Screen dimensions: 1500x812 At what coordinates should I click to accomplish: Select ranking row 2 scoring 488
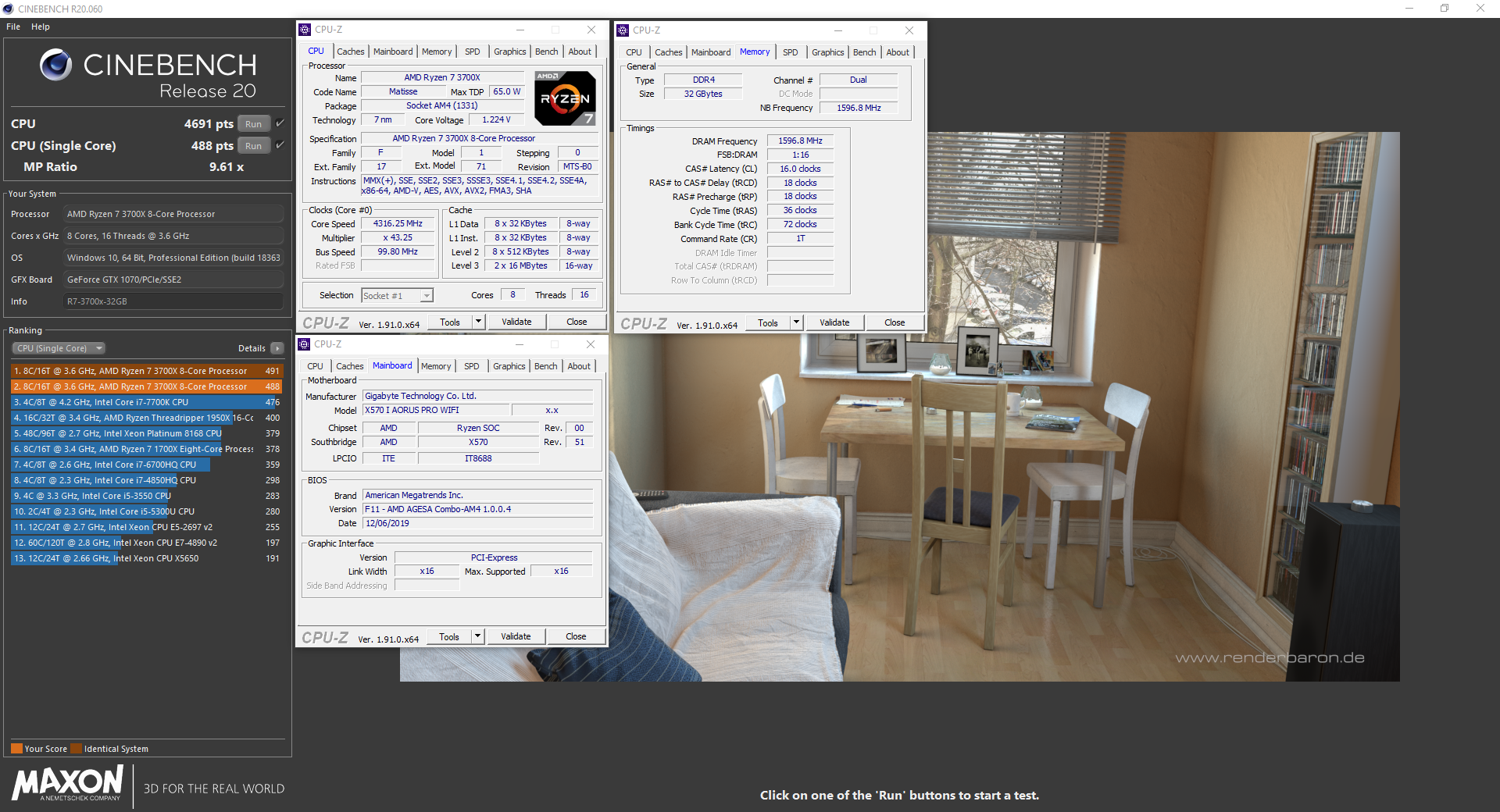click(147, 386)
